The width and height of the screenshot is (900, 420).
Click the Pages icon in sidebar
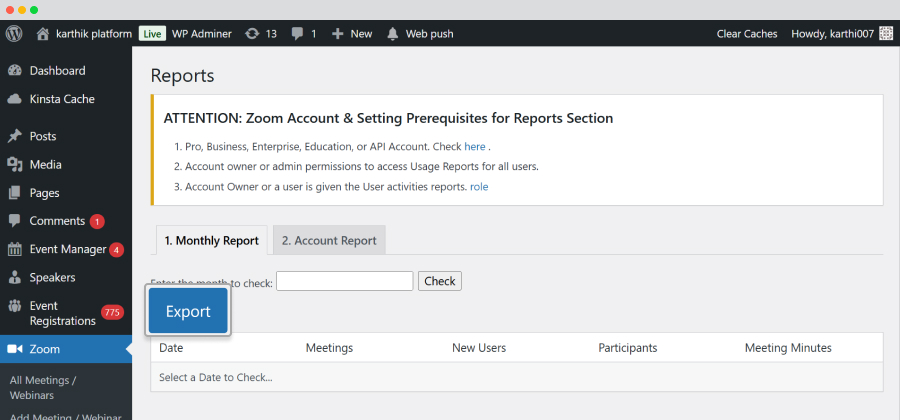click(x=15, y=193)
